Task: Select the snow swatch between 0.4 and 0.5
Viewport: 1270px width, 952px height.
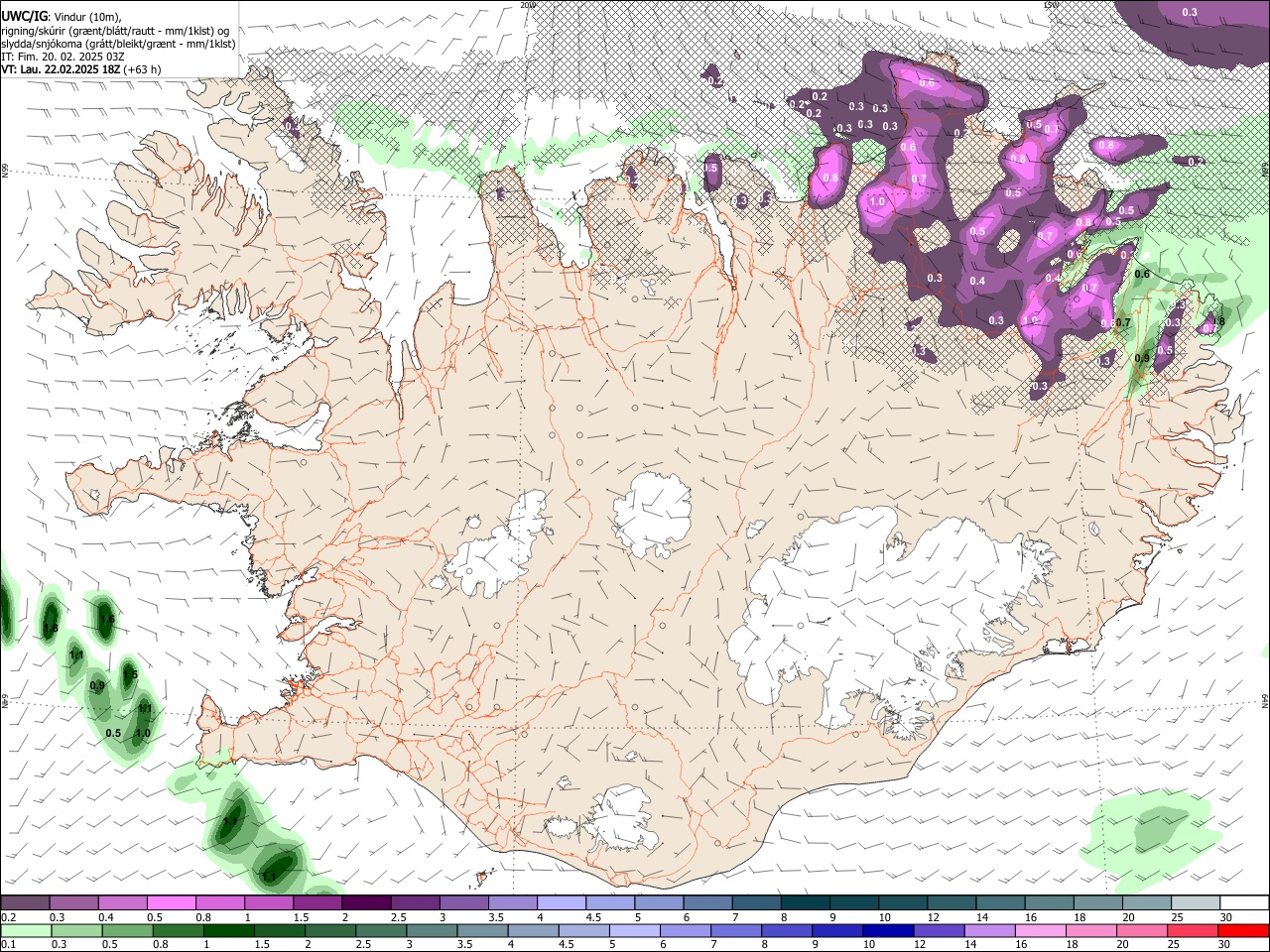Action: click(x=122, y=903)
